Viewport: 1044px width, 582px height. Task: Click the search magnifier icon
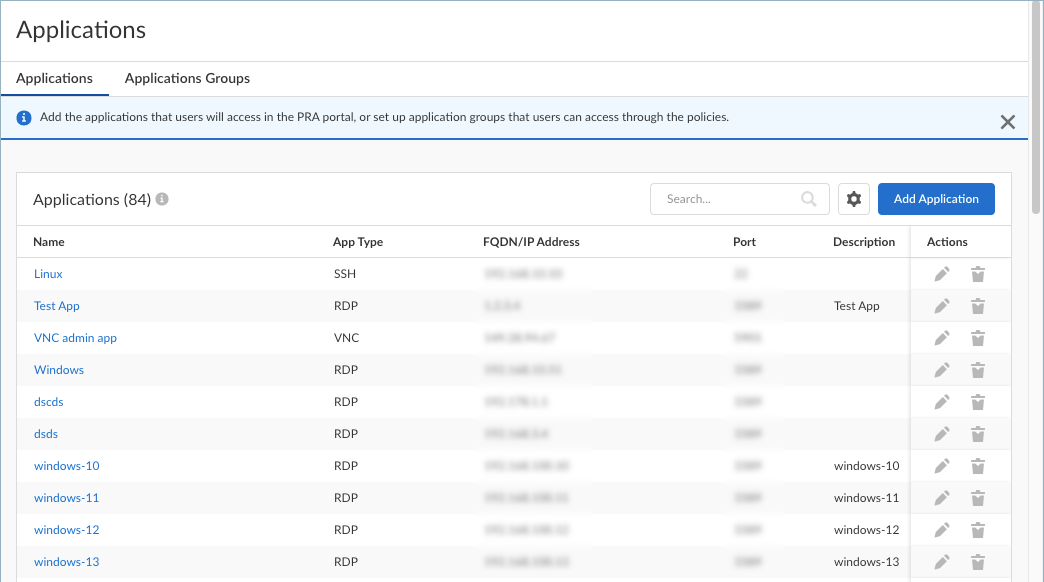point(808,199)
